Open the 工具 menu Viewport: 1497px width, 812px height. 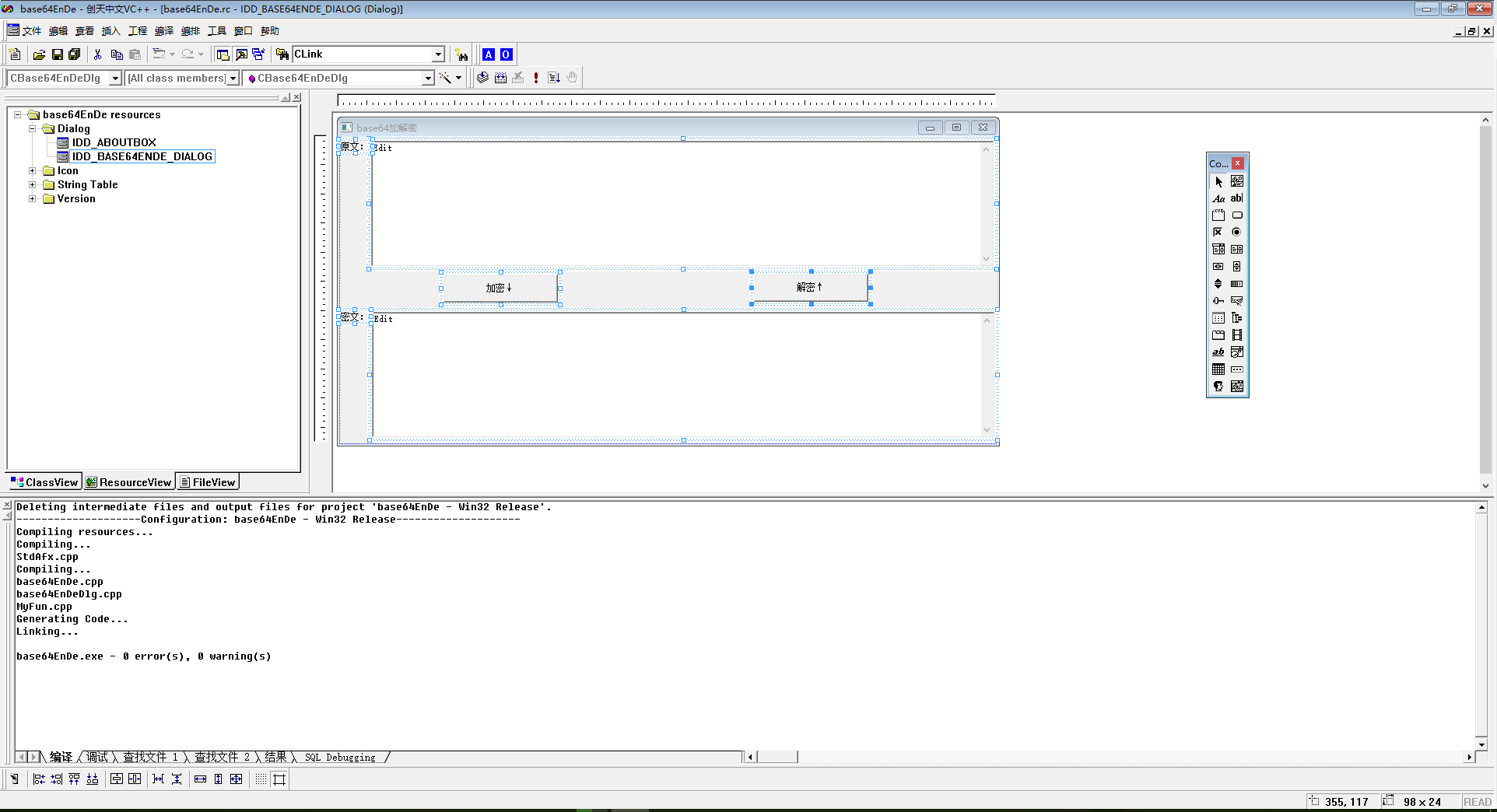tap(217, 31)
